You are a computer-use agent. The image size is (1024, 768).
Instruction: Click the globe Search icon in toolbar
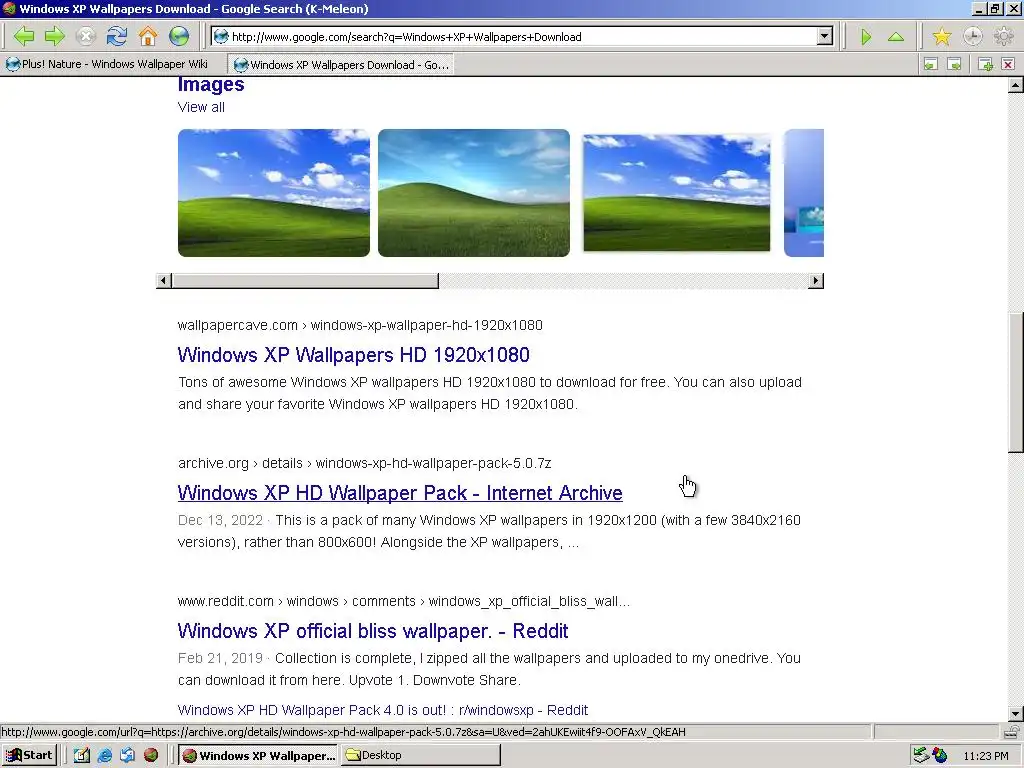[x=179, y=36]
